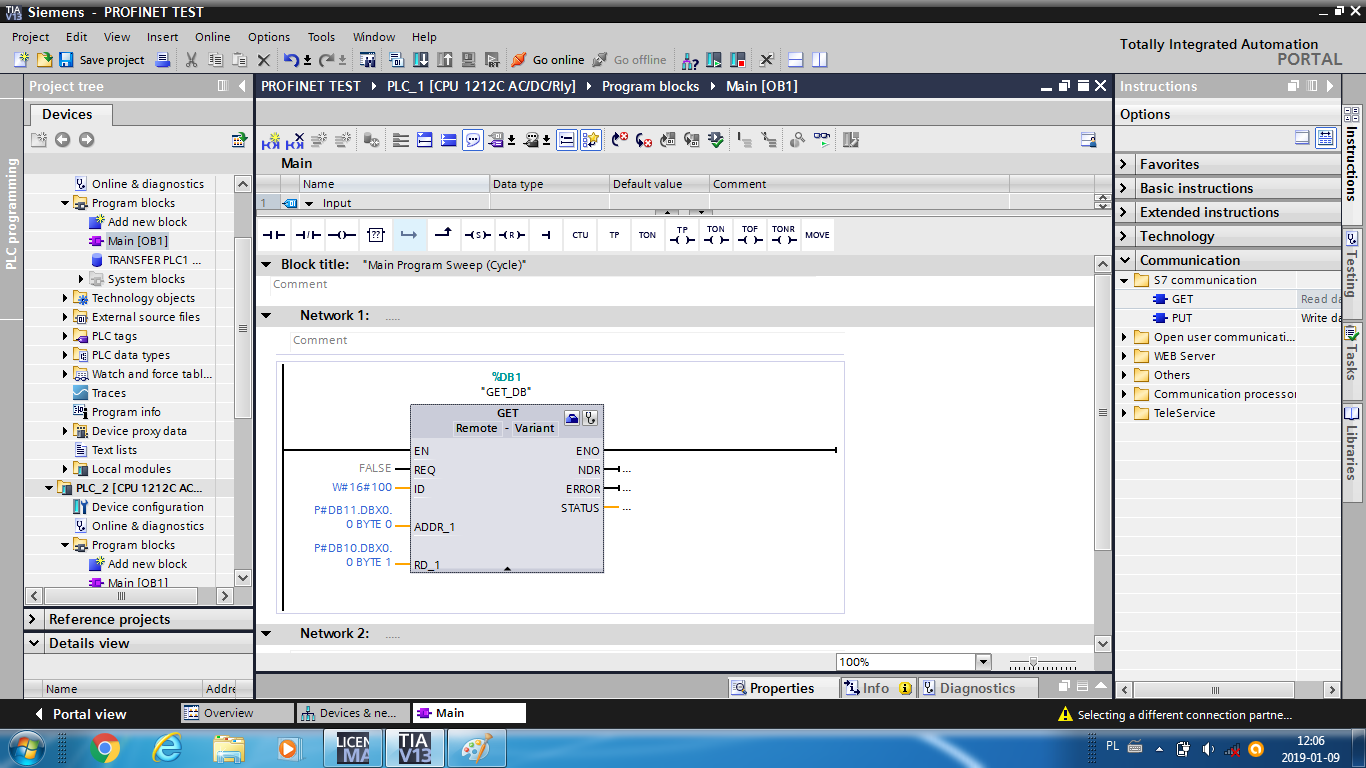Image resolution: width=1366 pixels, height=768 pixels.
Task: Click the New project icon
Action: pyautogui.click(x=21, y=60)
